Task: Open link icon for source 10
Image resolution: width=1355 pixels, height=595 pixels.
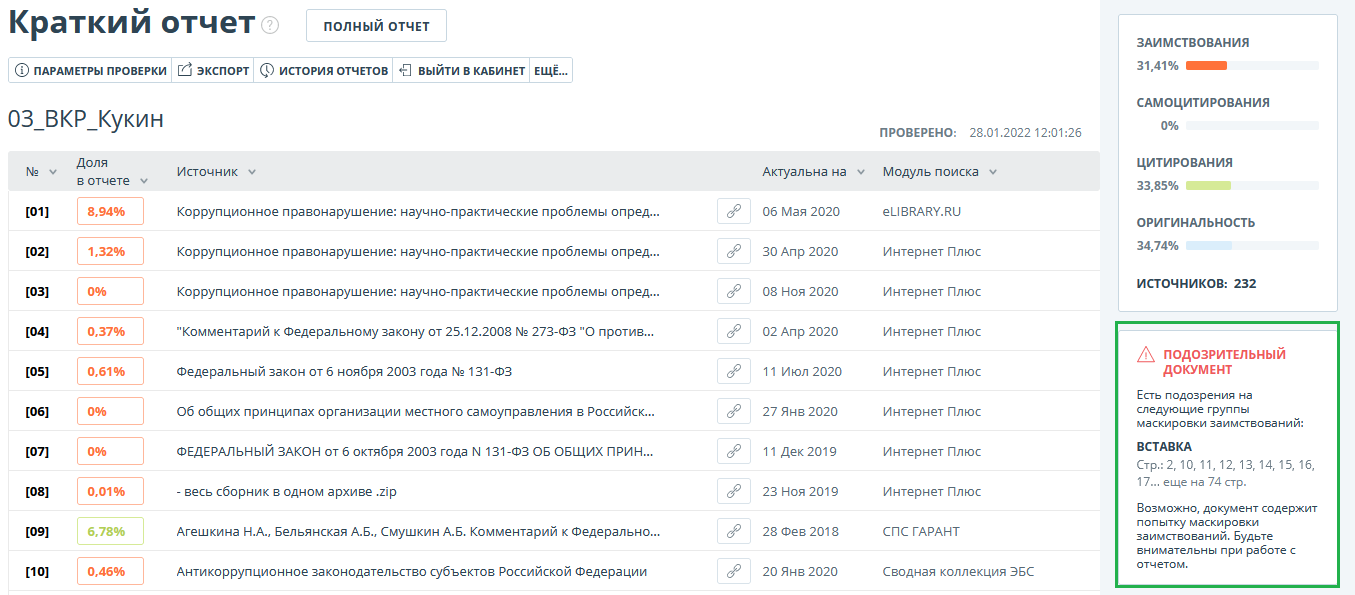Action: tap(733, 571)
